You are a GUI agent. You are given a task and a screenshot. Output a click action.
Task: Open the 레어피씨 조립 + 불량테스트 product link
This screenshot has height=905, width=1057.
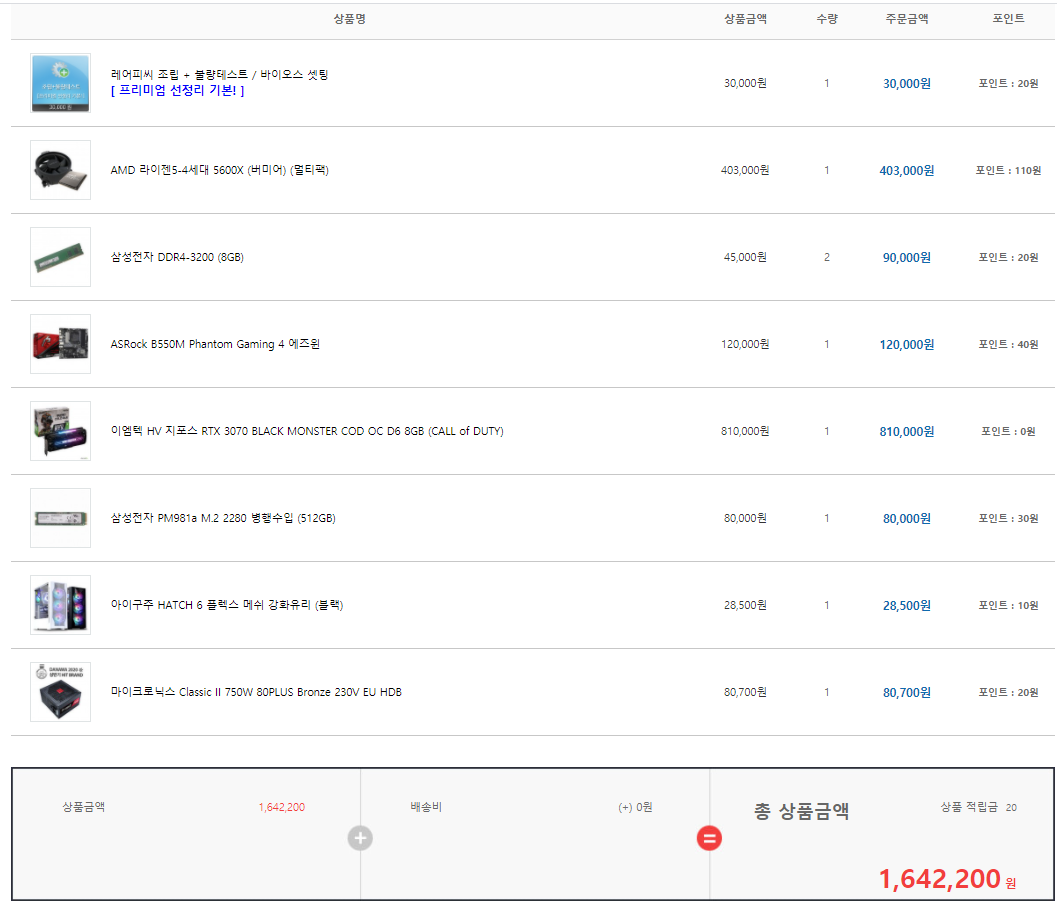click(x=219, y=74)
